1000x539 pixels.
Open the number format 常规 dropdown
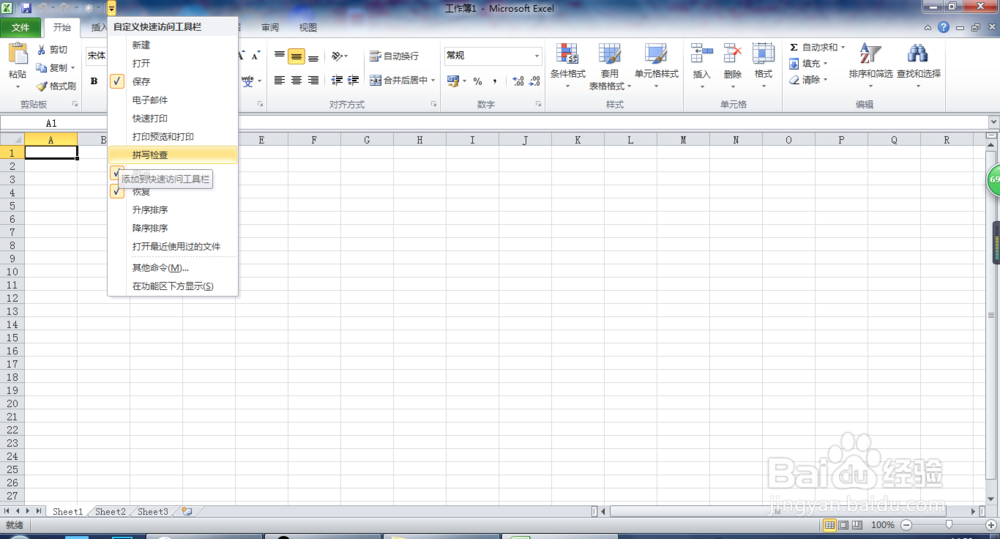pyautogui.click(x=536, y=55)
